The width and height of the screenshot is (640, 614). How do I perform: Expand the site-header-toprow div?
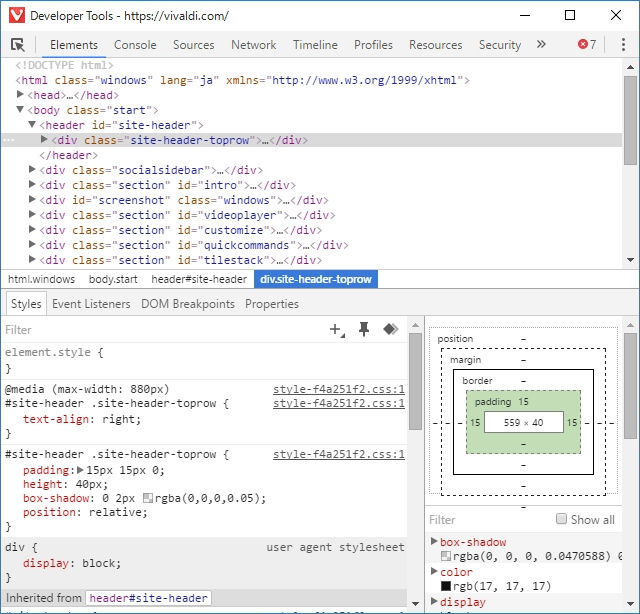[x=44, y=139]
